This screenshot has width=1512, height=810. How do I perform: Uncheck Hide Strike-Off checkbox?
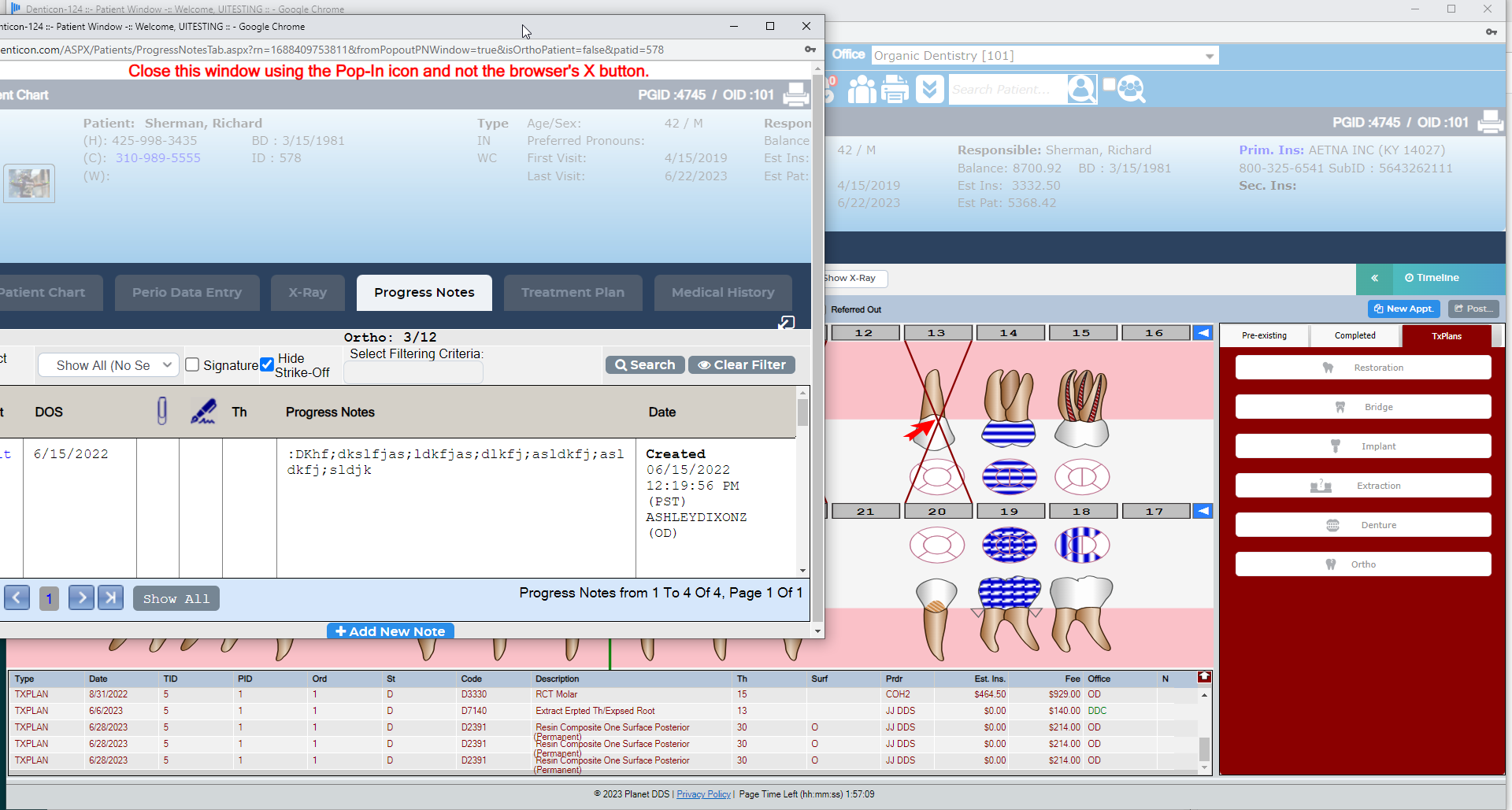267,364
